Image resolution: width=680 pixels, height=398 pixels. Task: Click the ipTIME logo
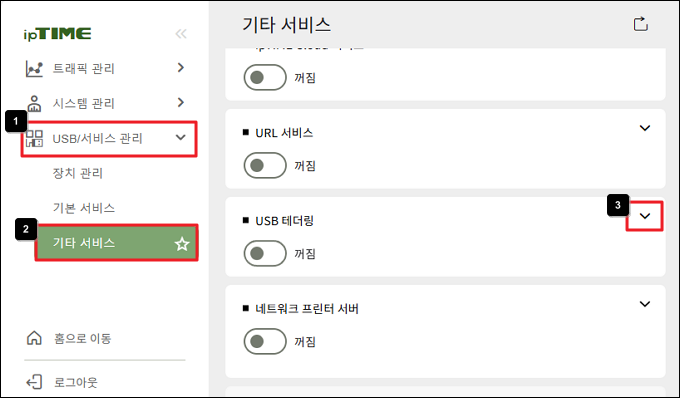click(x=57, y=34)
